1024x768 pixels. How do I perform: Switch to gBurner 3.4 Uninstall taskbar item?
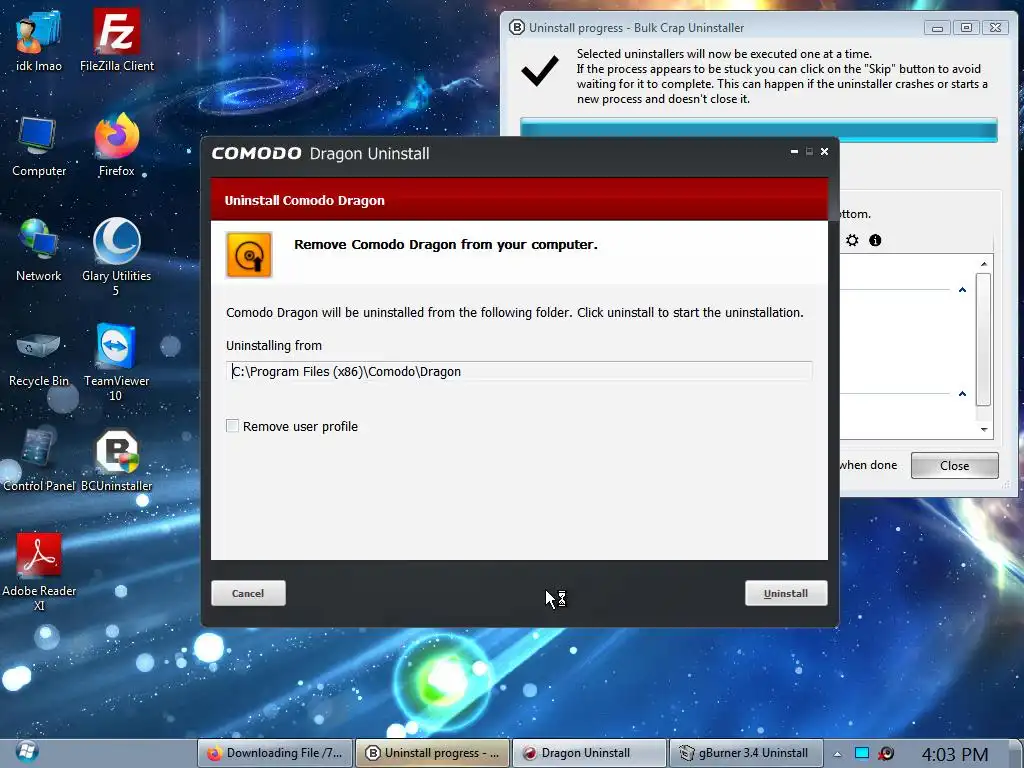coord(746,753)
